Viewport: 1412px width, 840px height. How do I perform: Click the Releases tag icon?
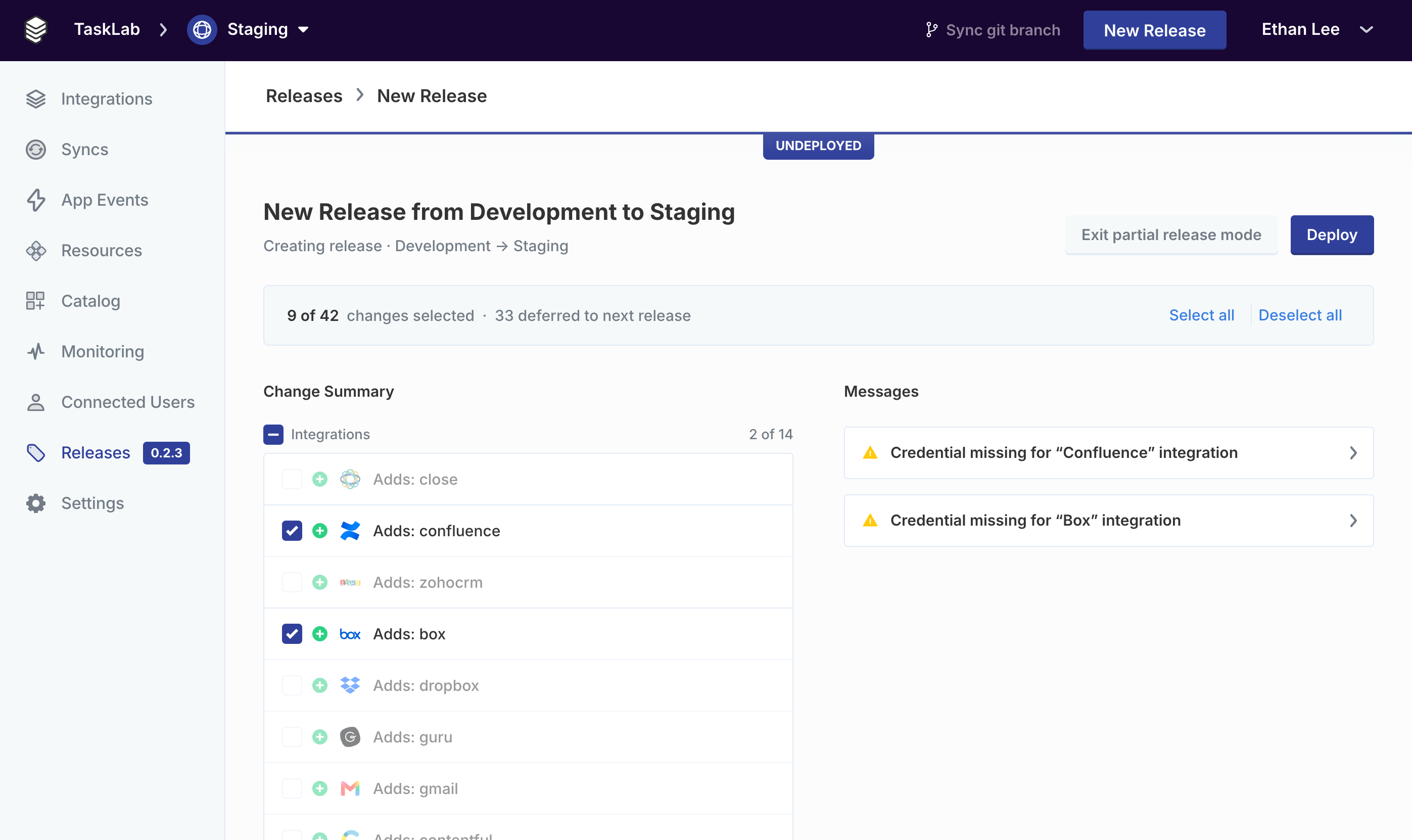tap(36, 453)
